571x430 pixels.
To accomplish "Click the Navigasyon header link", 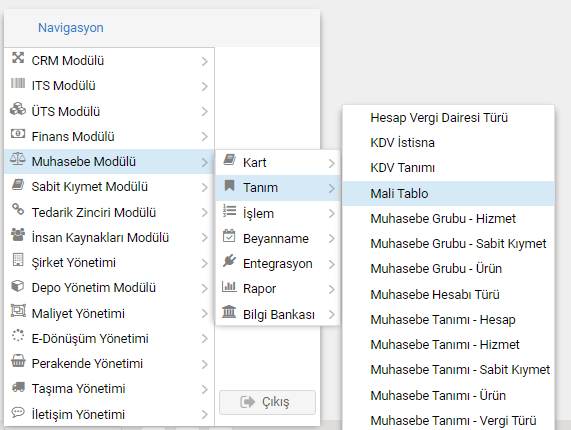I will click(x=71, y=28).
